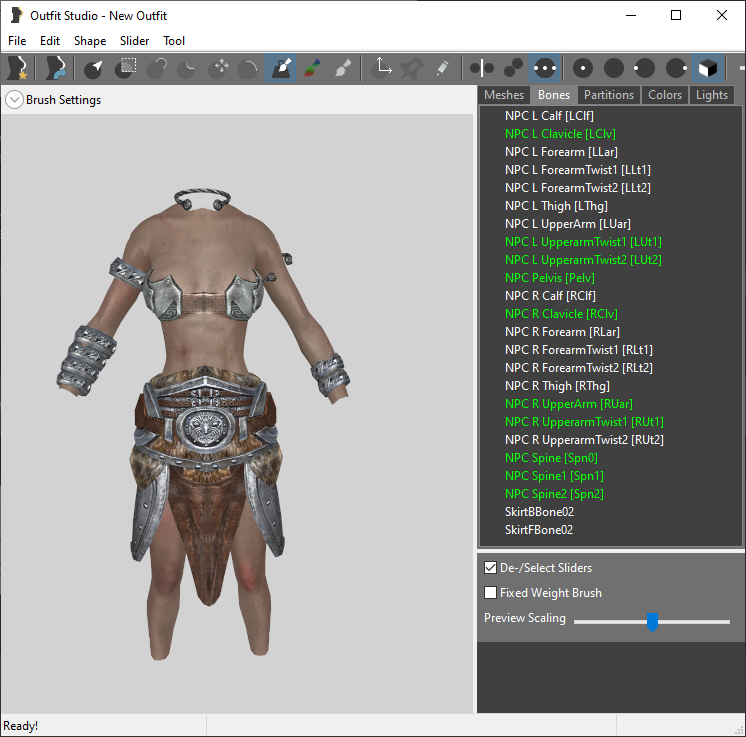Activate the Mask brush tool
This screenshot has width=746, height=737.
pos(126,68)
